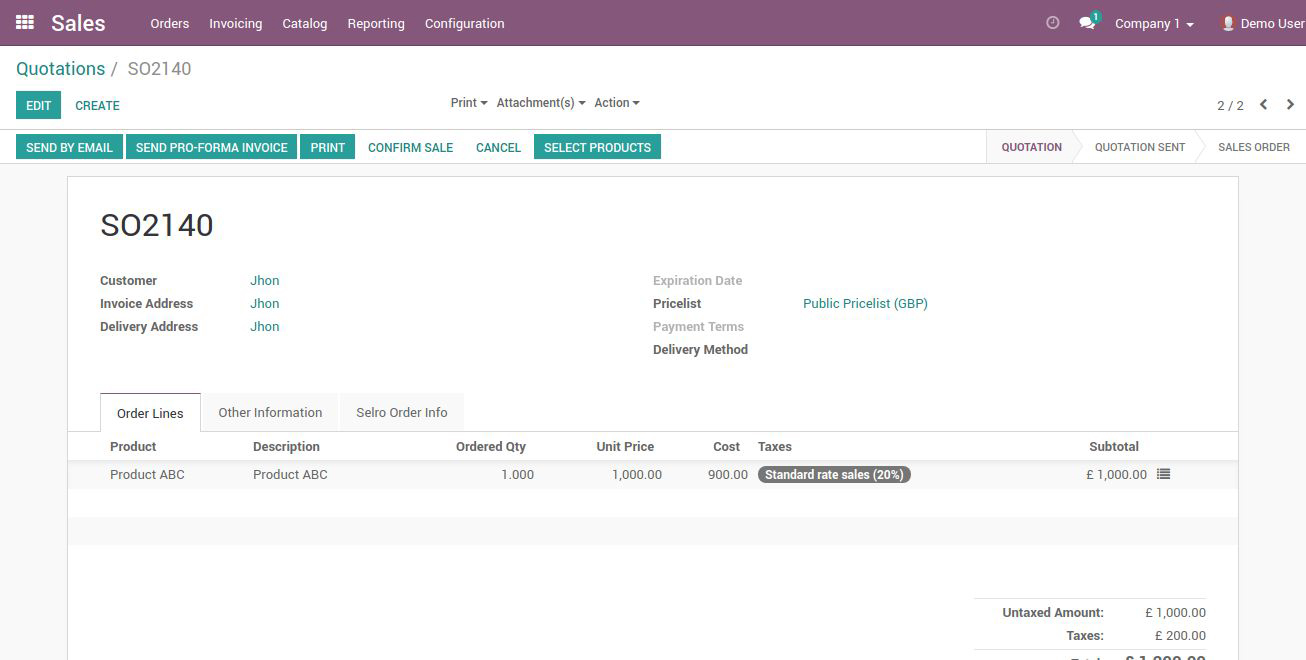Click the Taxes amount £ 200.00

click(x=1180, y=636)
